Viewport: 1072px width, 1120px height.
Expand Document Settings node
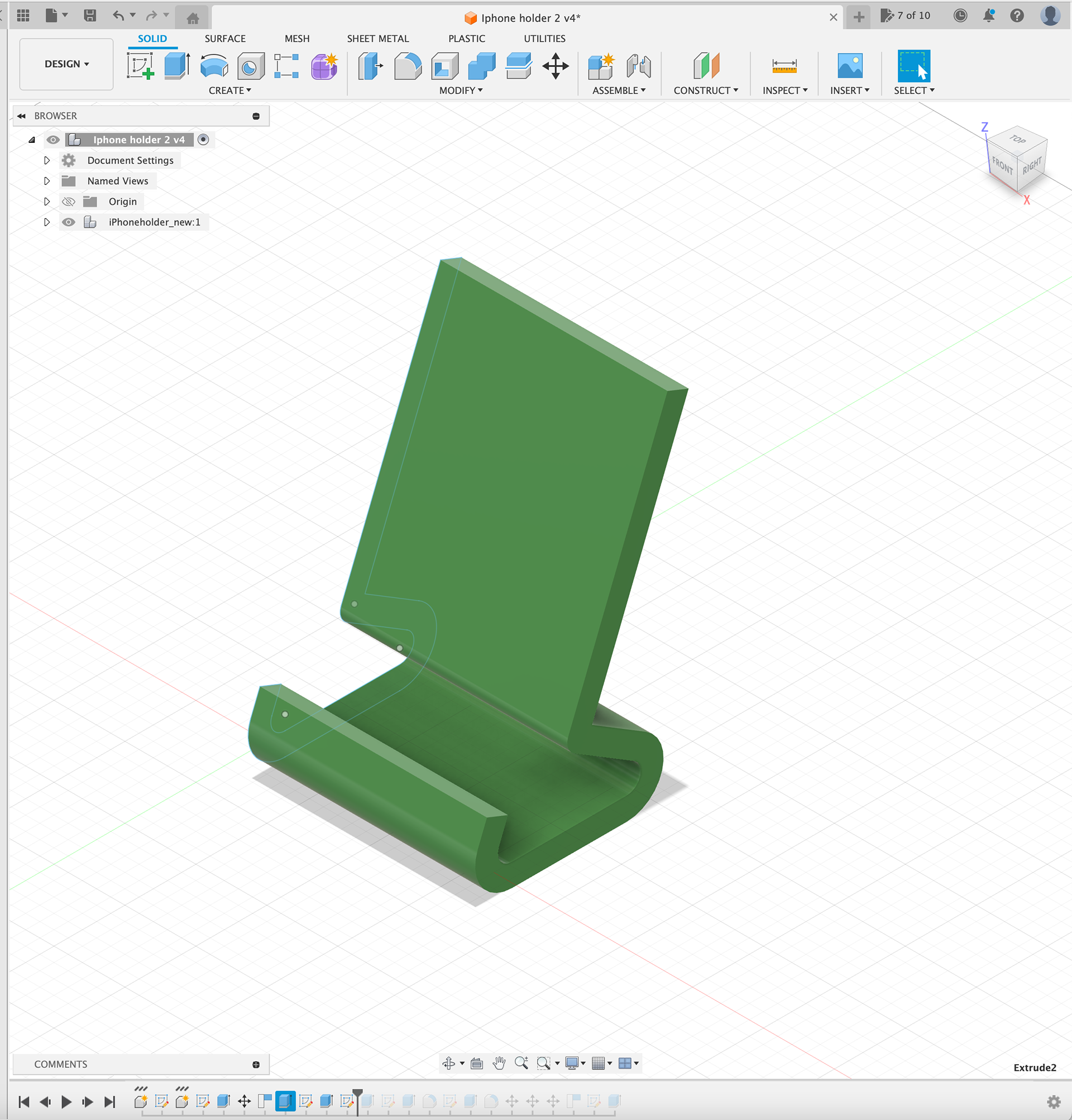tap(47, 160)
